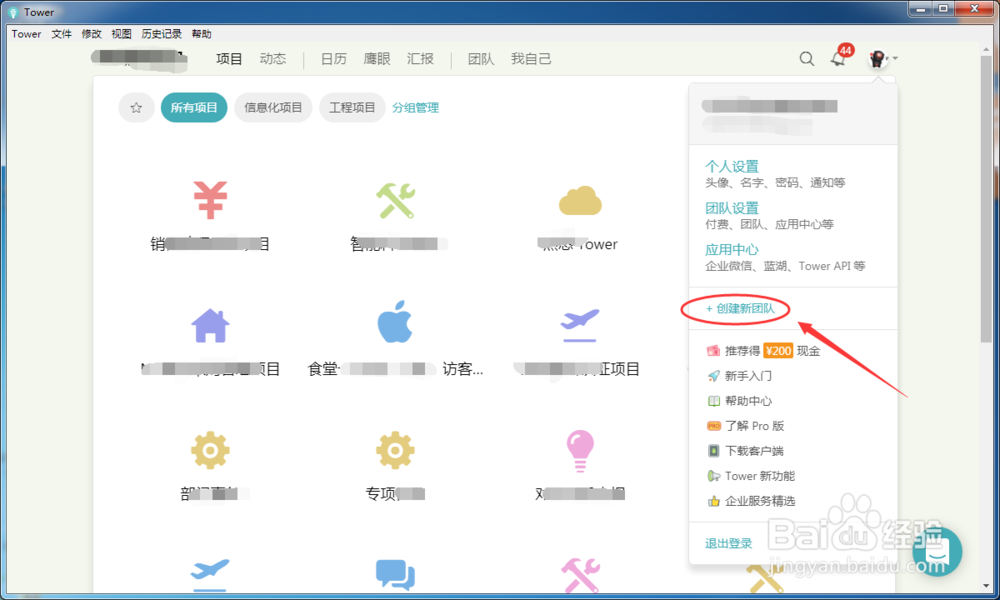The height and width of the screenshot is (600, 1000).
Task: Go to the 项目 navigation tab
Action: pyautogui.click(x=229, y=59)
